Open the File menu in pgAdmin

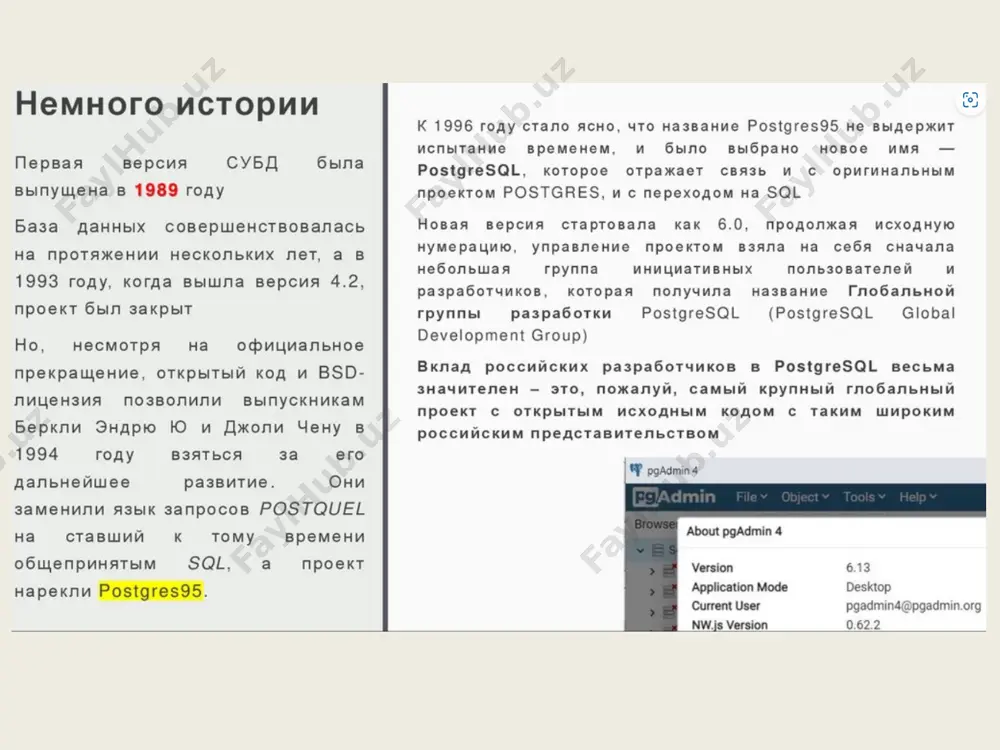751,497
